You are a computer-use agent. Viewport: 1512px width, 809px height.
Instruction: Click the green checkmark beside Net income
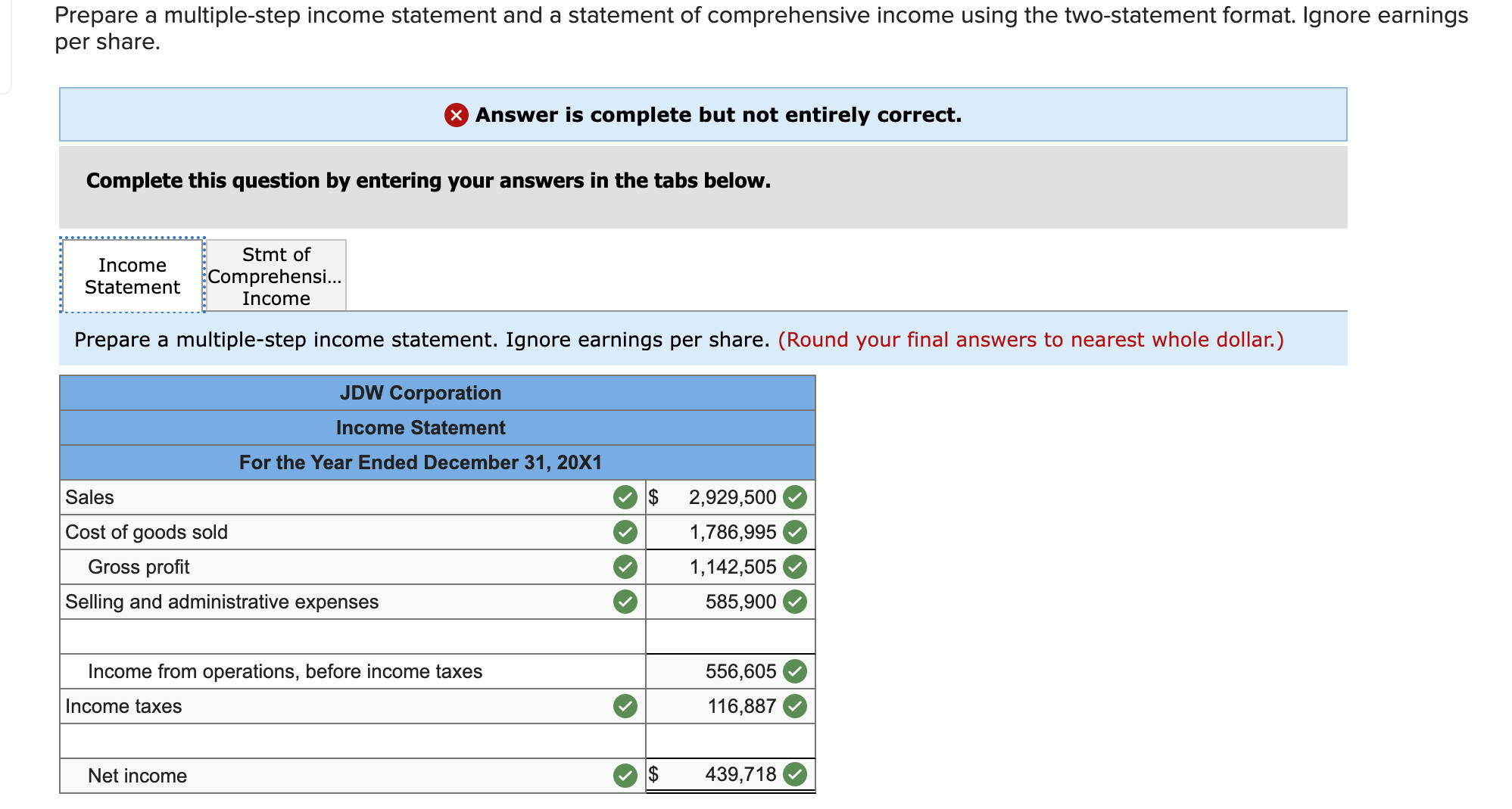click(625, 775)
